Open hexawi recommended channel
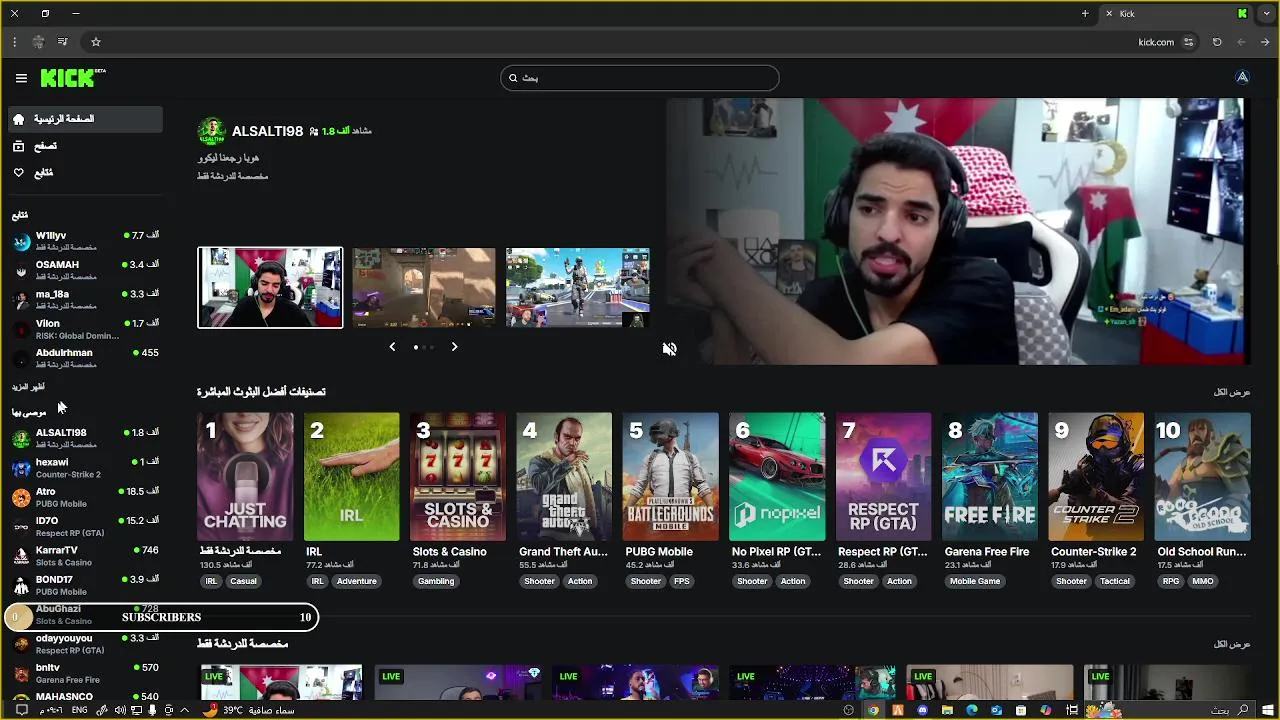 pyautogui.click(x=84, y=468)
